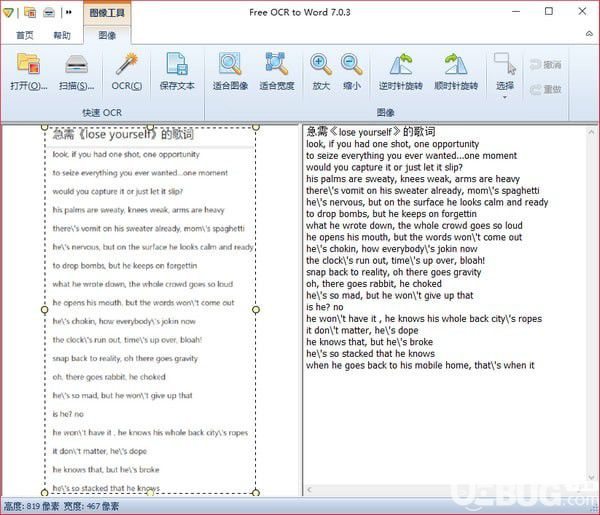Image resolution: width=600 pixels, height=515 pixels.
Task: Open an image file with 打开(O)
Action: 29,72
